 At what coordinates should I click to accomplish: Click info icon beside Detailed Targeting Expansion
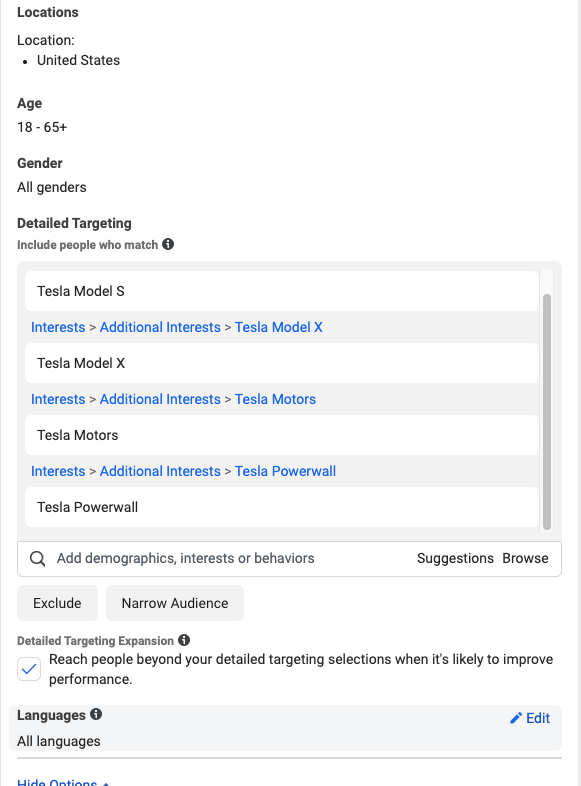184,640
